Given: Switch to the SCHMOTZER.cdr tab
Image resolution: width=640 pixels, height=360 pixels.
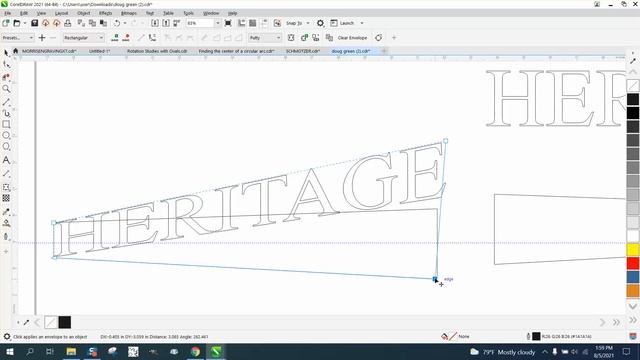Looking at the screenshot, I should click(x=303, y=51).
